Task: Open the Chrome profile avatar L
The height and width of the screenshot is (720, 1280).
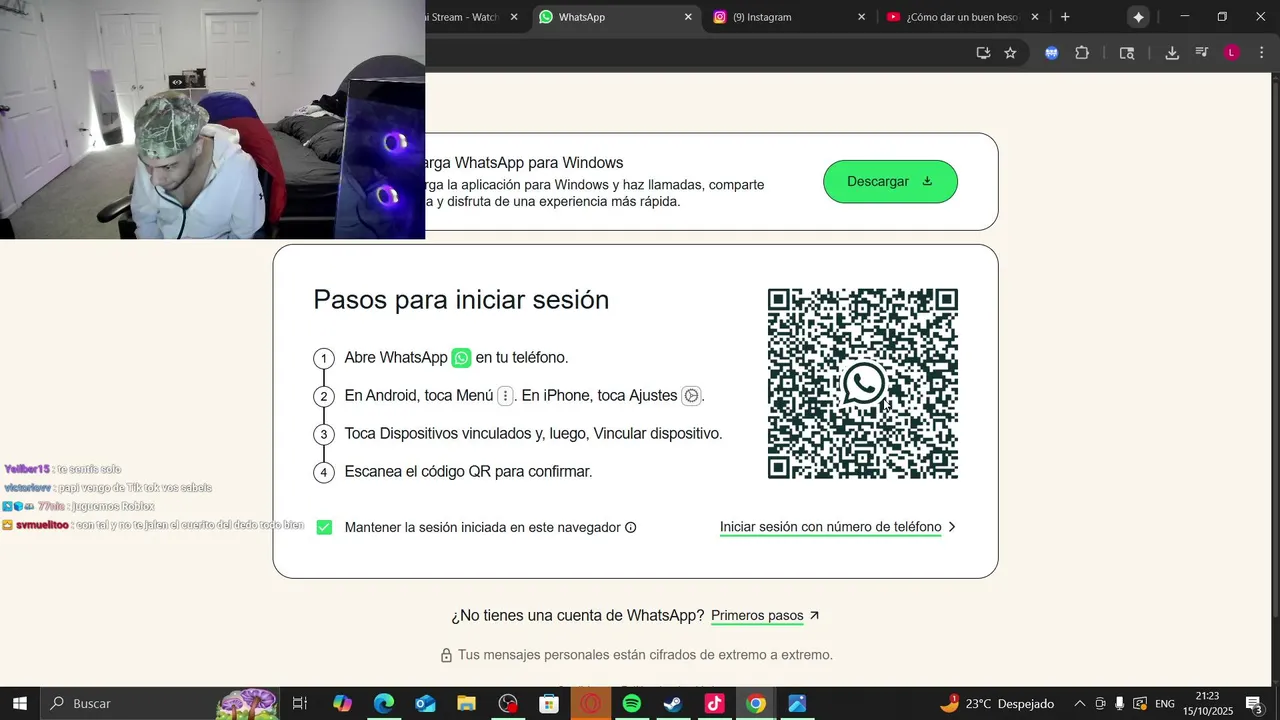Action: click(x=1232, y=53)
